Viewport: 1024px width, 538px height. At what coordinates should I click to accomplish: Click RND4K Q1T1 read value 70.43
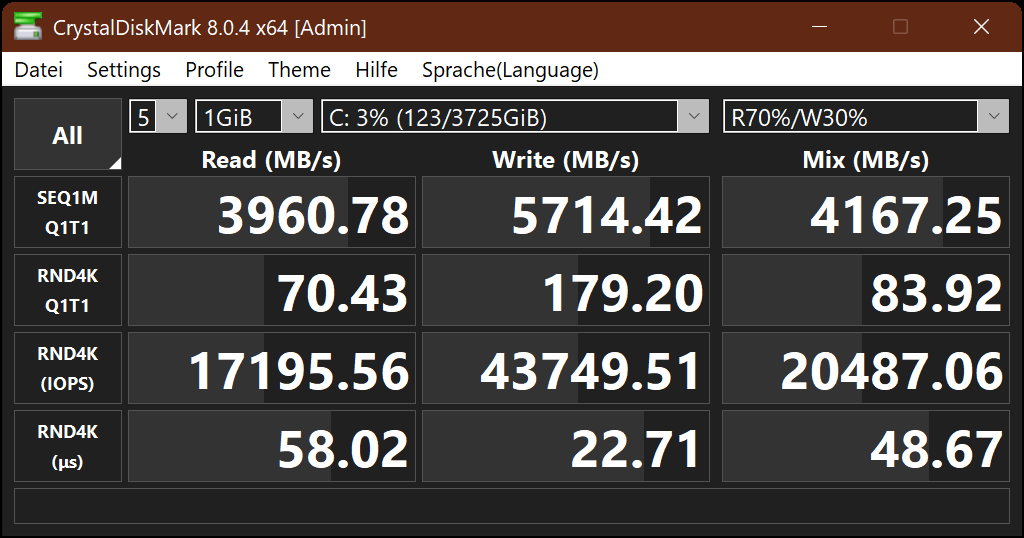272,291
